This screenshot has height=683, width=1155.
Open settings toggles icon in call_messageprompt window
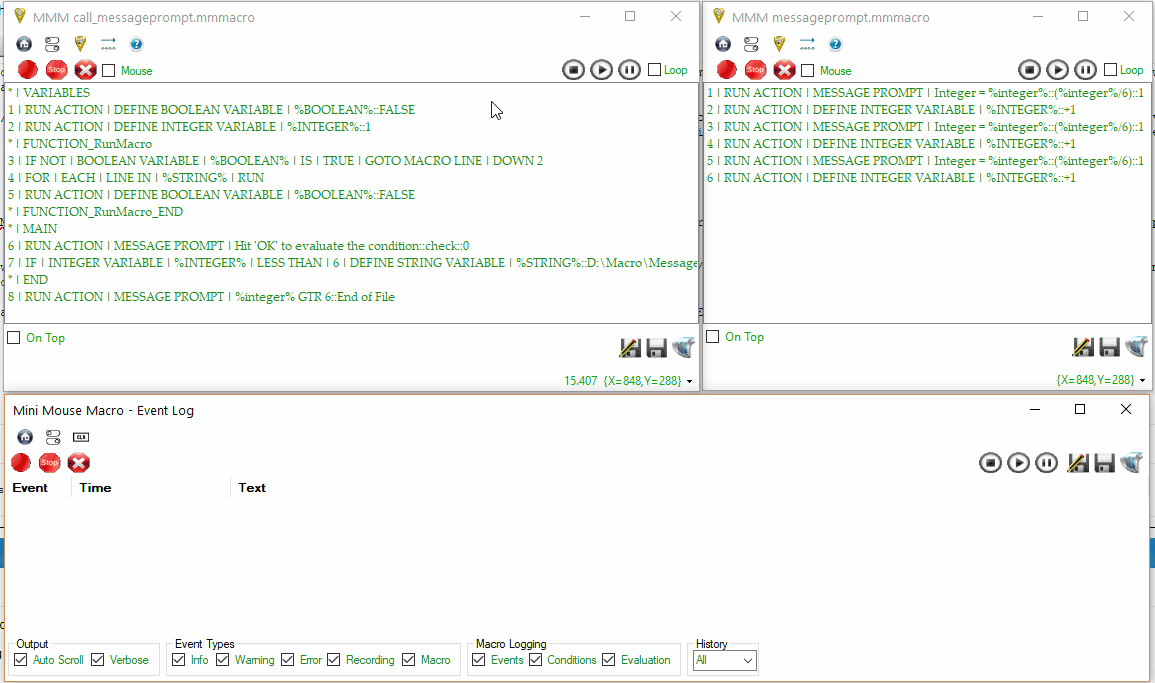click(x=52, y=44)
